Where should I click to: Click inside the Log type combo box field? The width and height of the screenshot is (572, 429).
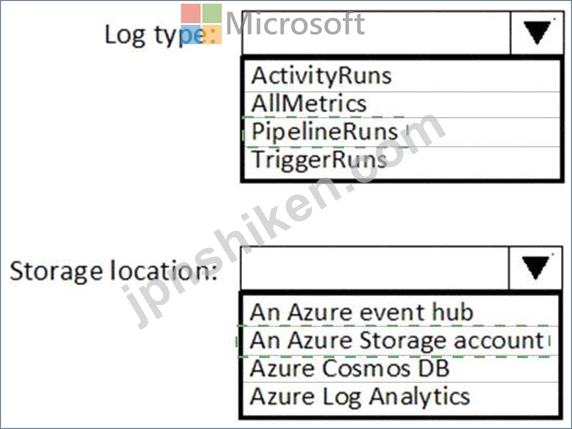pos(376,33)
